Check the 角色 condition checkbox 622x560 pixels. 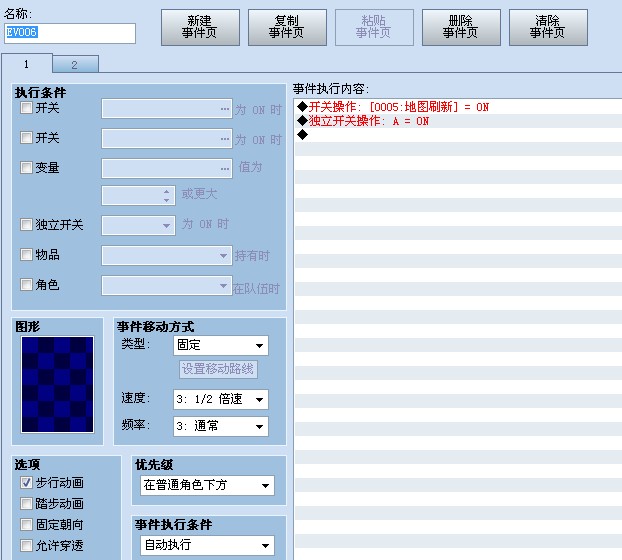point(26,284)
